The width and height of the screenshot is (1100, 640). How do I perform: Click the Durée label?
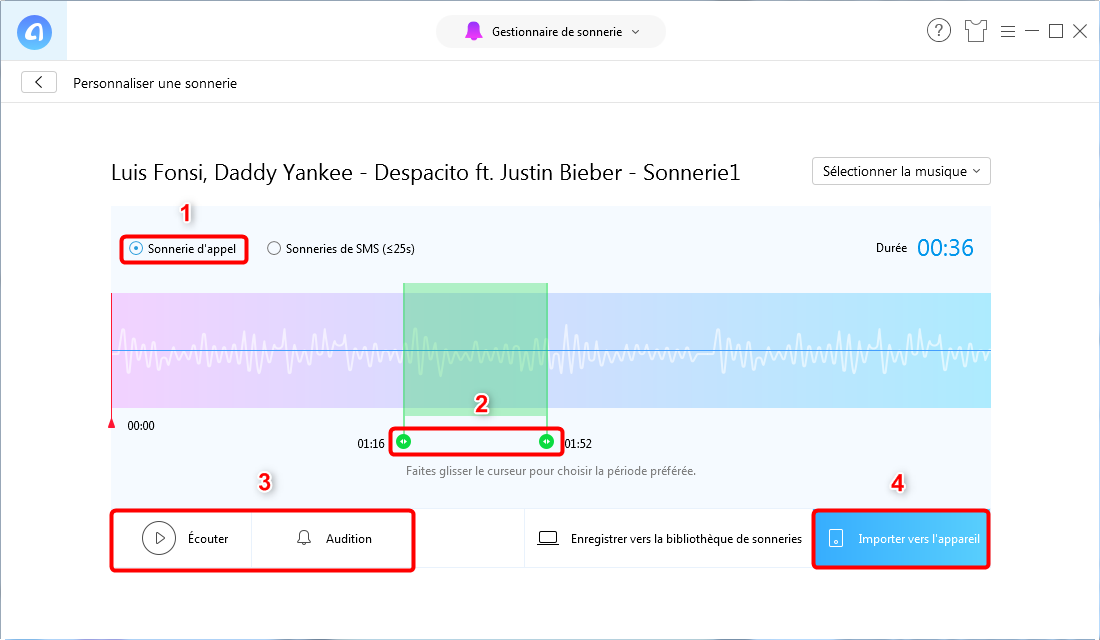(x=891, y=248)
